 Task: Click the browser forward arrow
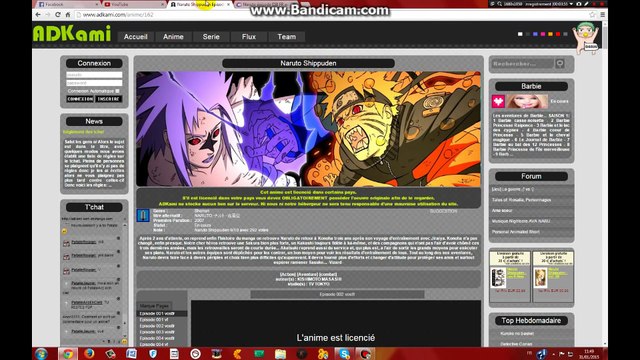48,15
